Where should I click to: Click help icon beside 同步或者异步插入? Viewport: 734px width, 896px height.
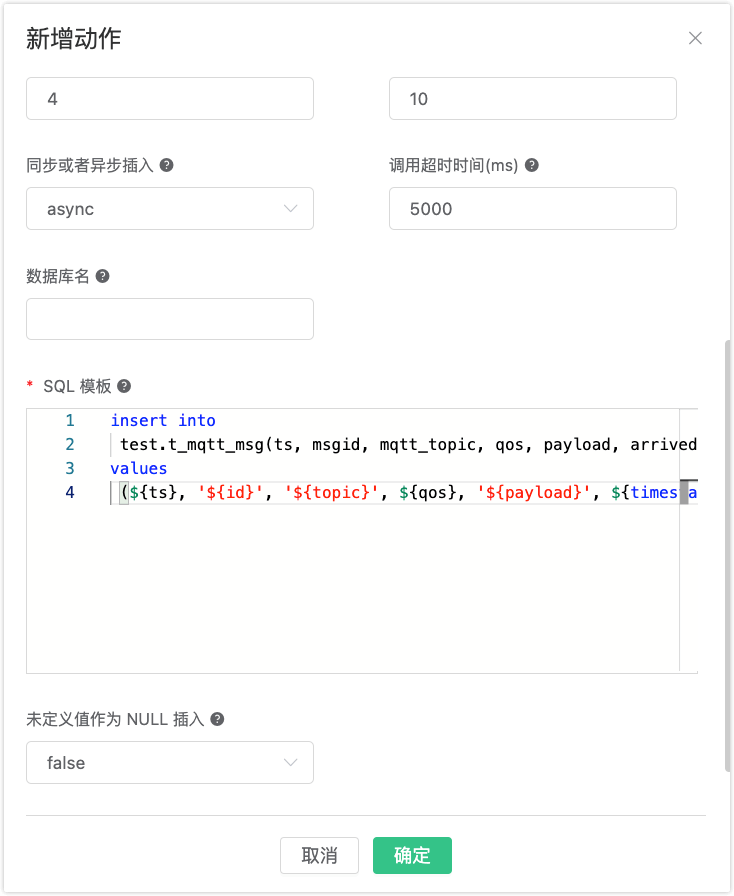pos(167,166)
